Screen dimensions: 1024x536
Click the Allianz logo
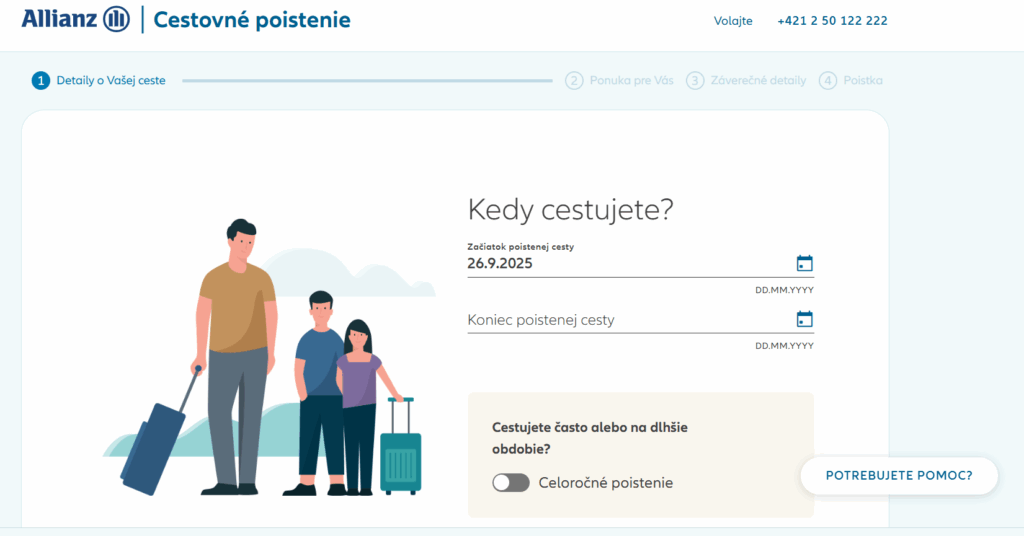click(75, 19)
